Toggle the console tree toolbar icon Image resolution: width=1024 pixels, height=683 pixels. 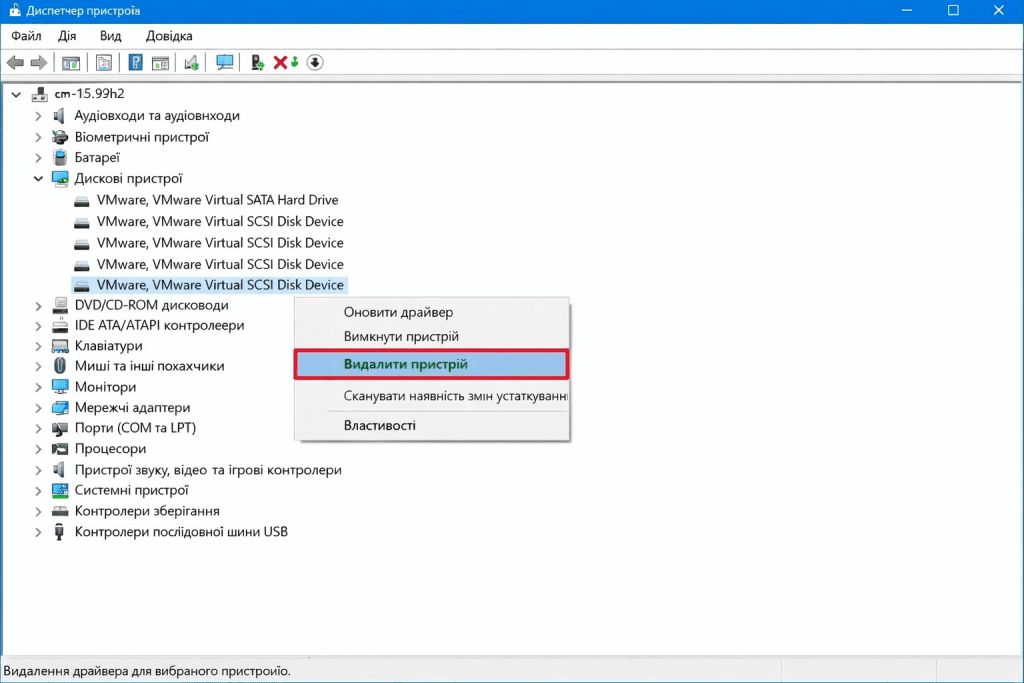pyautogui.click(x=71, y=63)
